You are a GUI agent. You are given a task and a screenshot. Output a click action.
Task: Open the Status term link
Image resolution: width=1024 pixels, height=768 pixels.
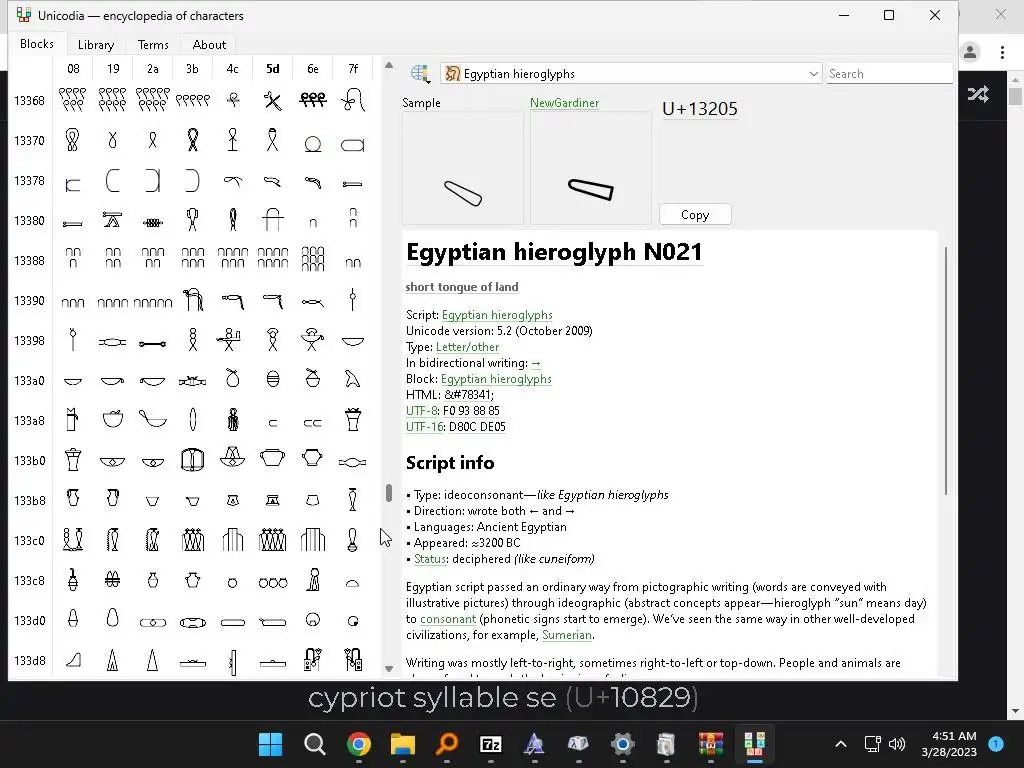pos(430,559)
